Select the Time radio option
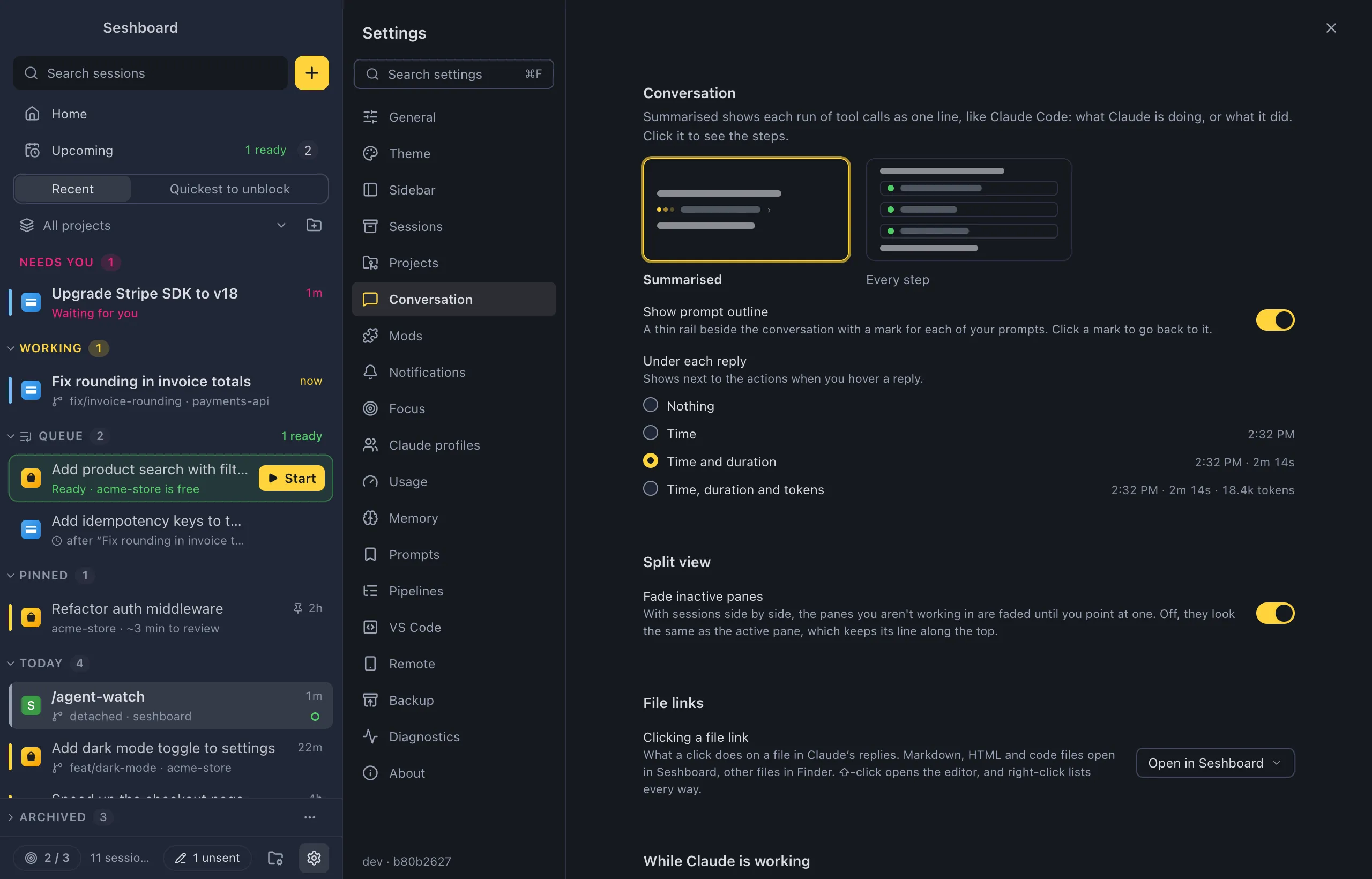Screen dimensions: 1372x879 pos(651,433)
